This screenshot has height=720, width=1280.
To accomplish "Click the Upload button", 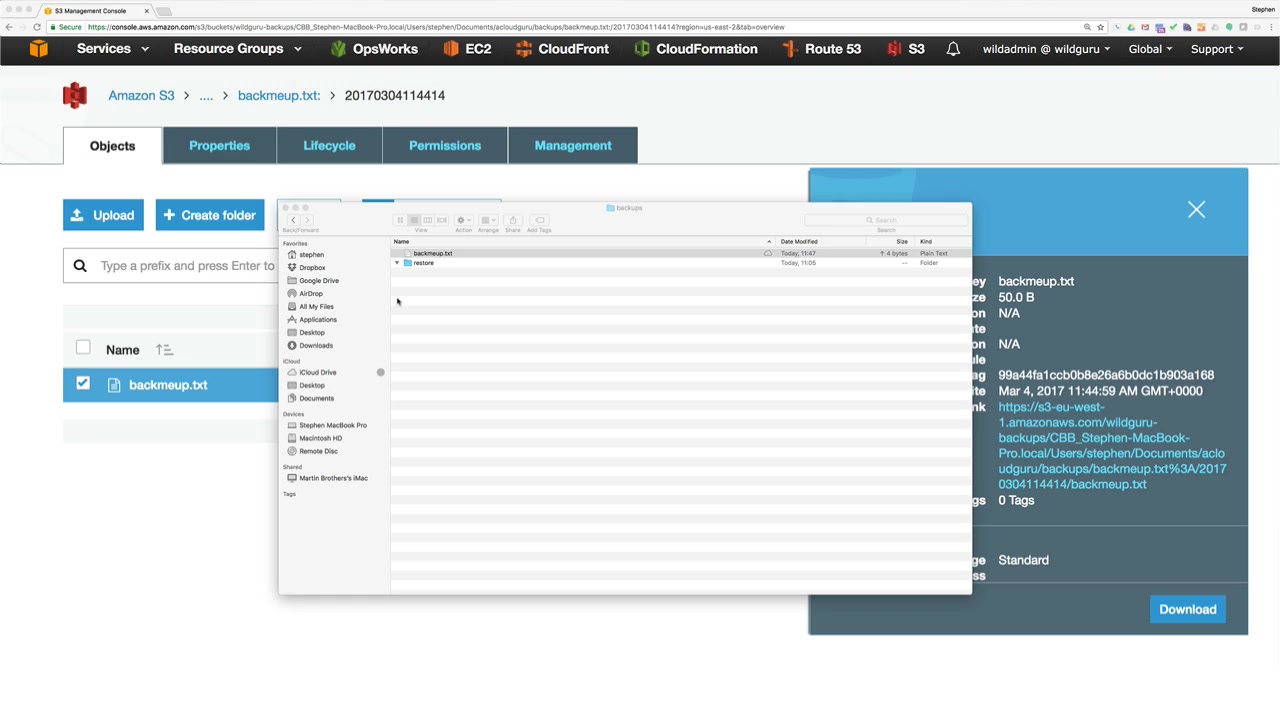I will (103, 215).
